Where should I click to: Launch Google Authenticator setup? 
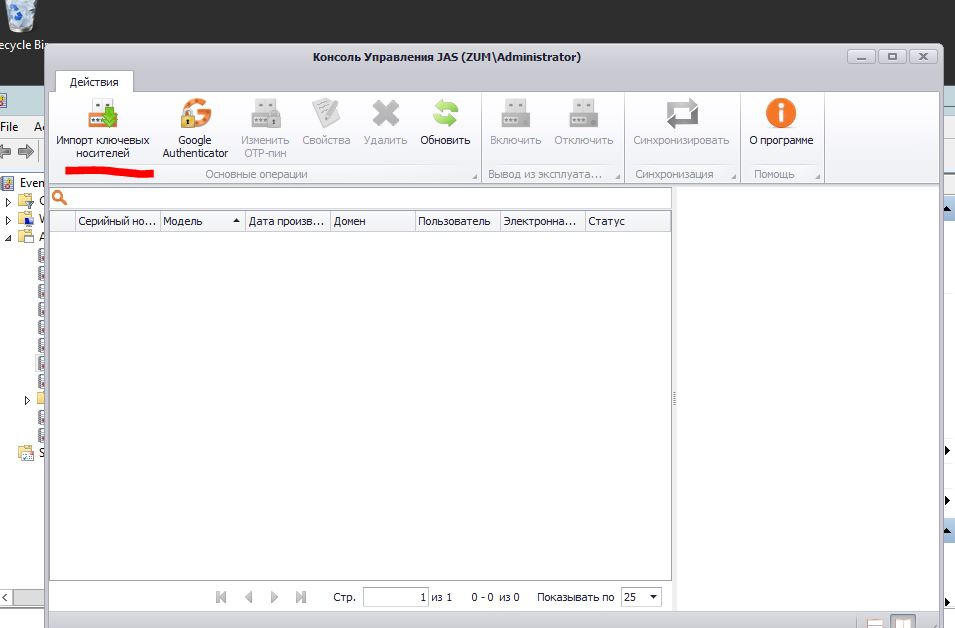pyautogui.click(x=195, y=129)
